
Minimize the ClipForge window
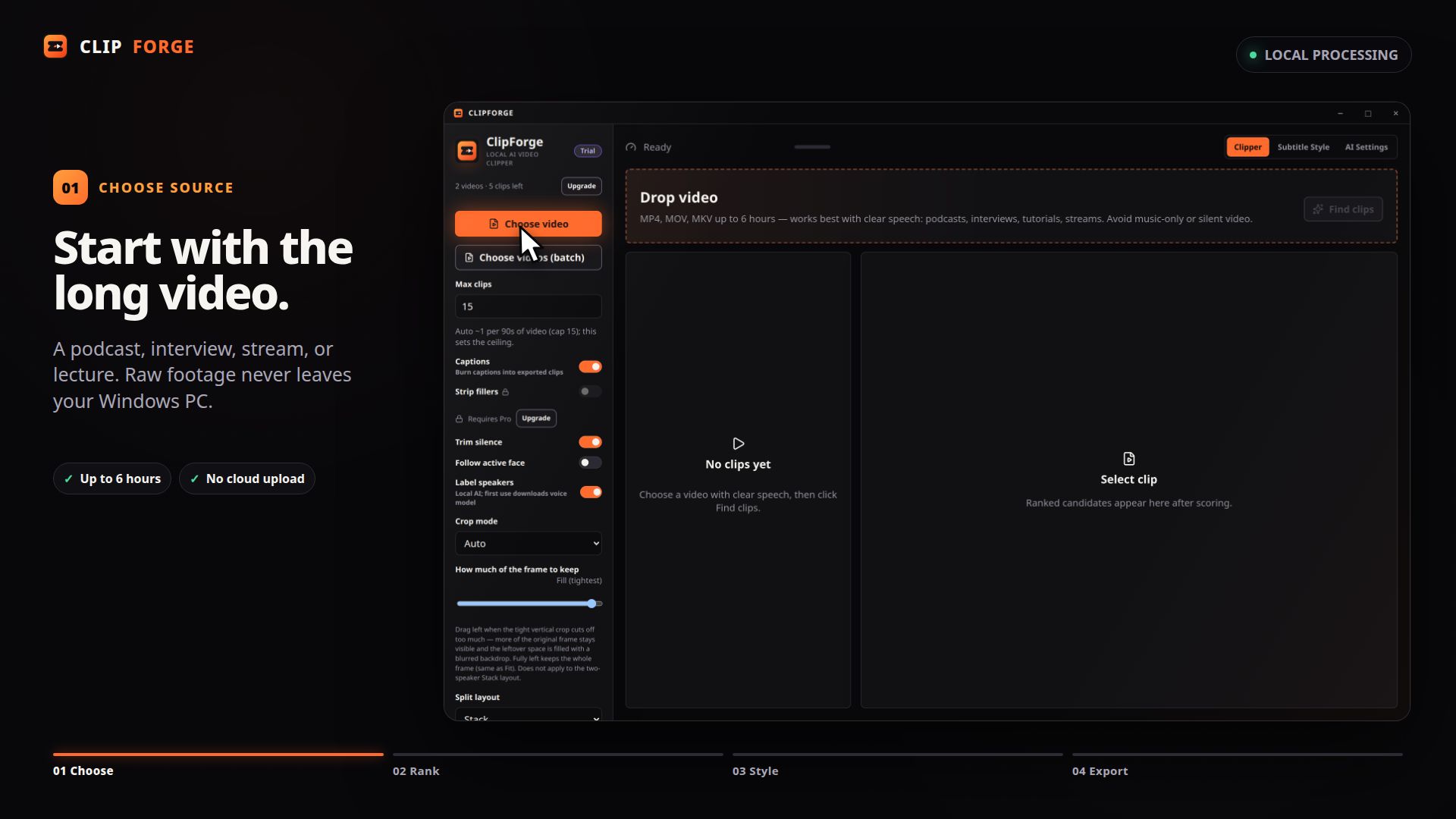[1341, 113]
